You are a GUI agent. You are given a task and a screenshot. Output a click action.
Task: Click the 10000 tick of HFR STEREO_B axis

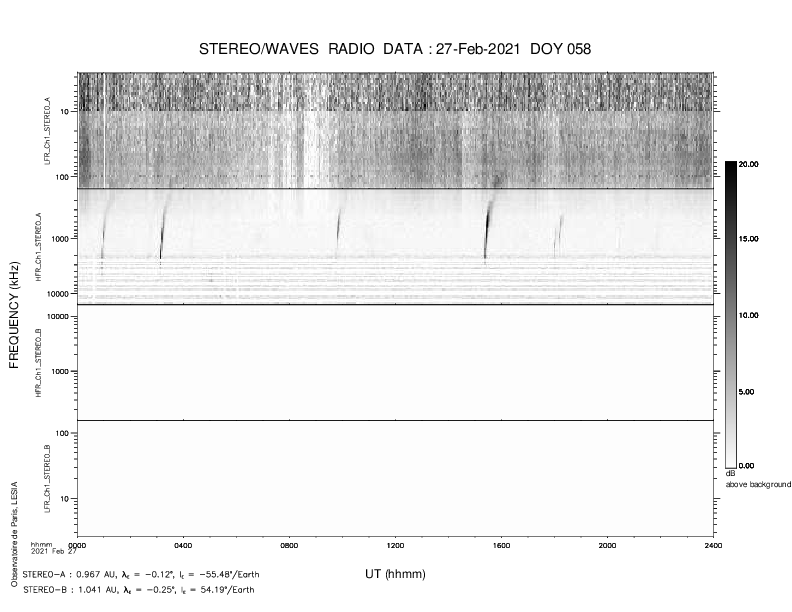pyautogui.click(x=58, y=317)
